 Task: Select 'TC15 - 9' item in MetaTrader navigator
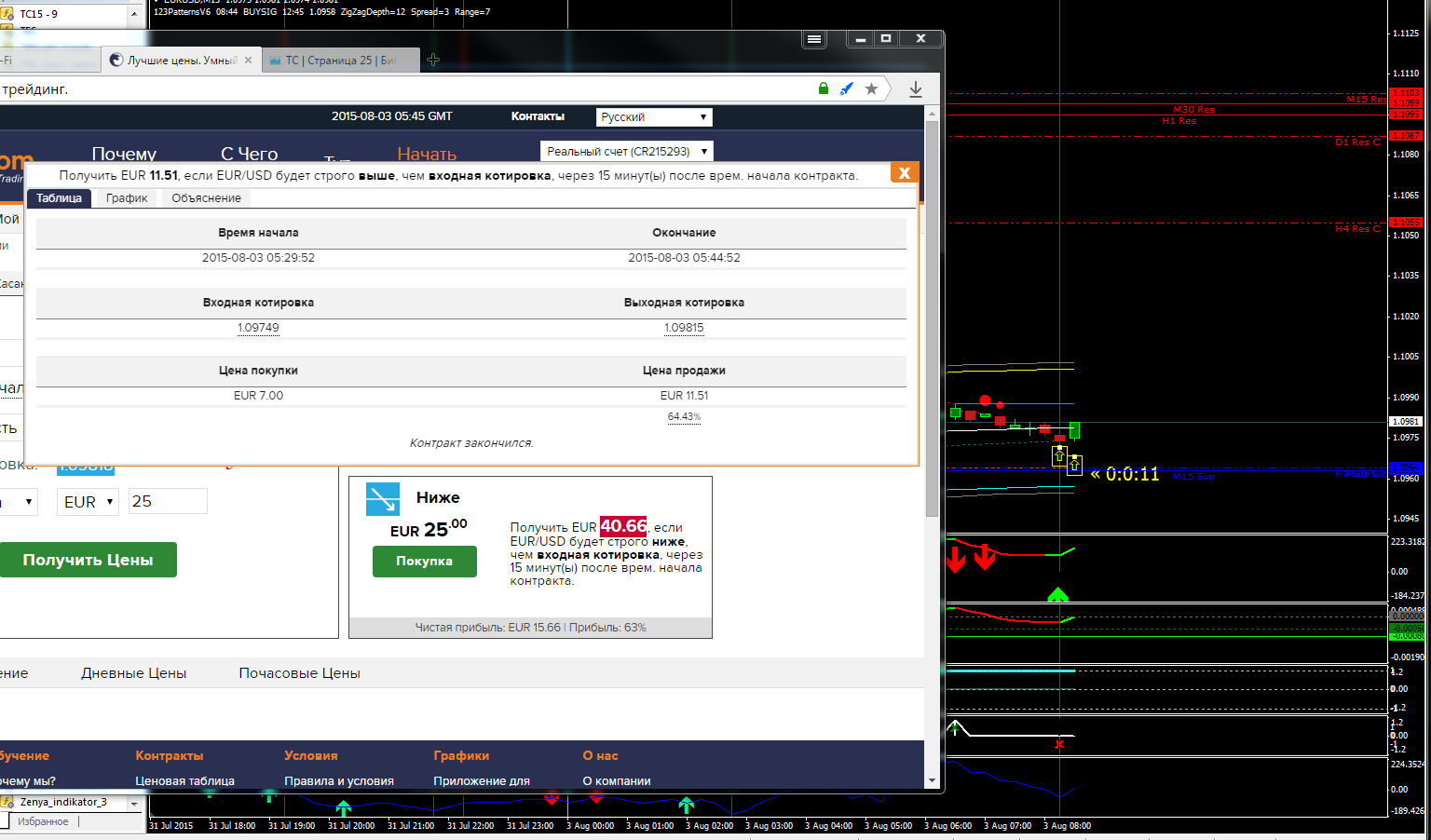39,14
